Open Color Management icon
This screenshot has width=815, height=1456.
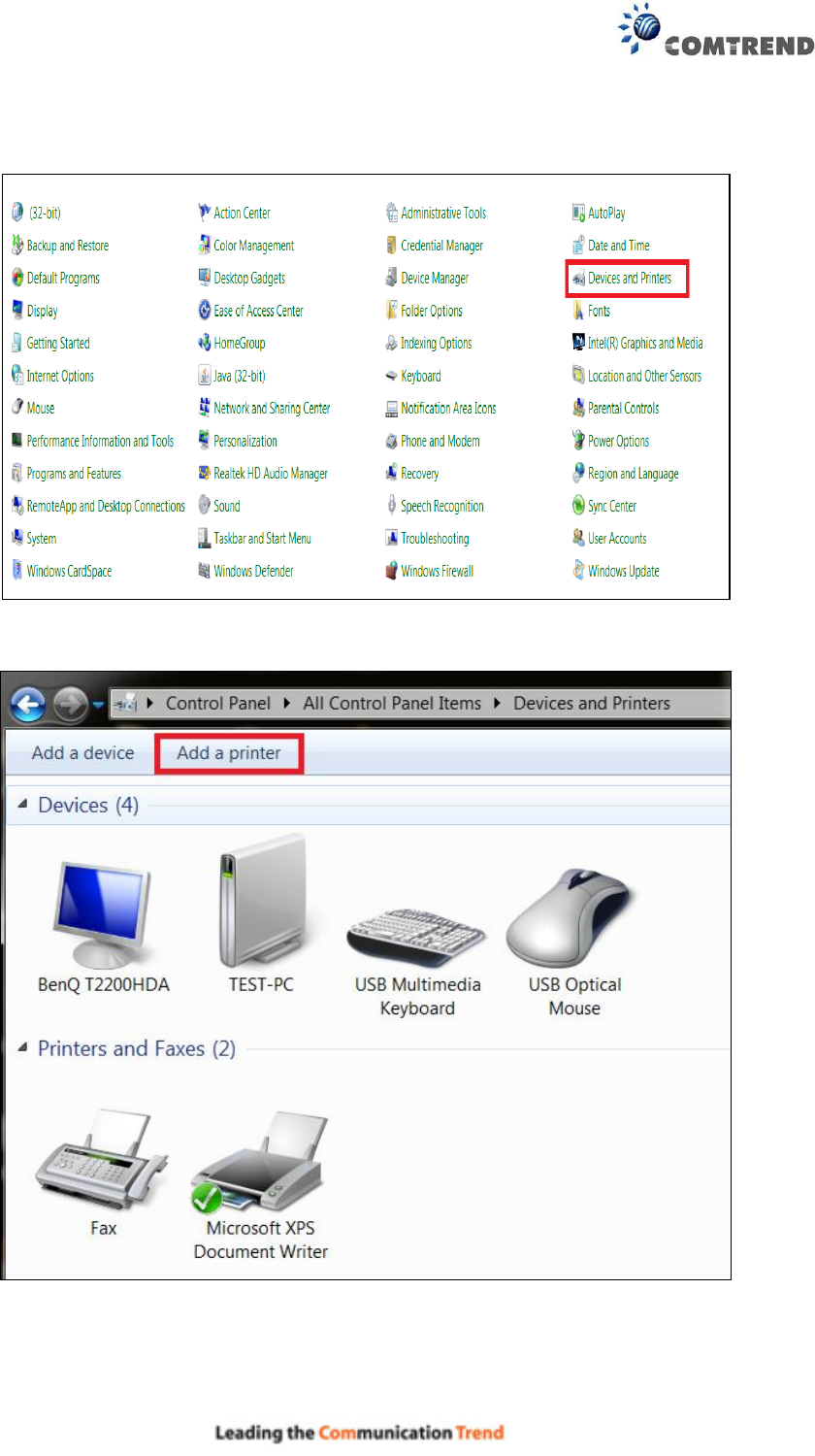point(205,246)
